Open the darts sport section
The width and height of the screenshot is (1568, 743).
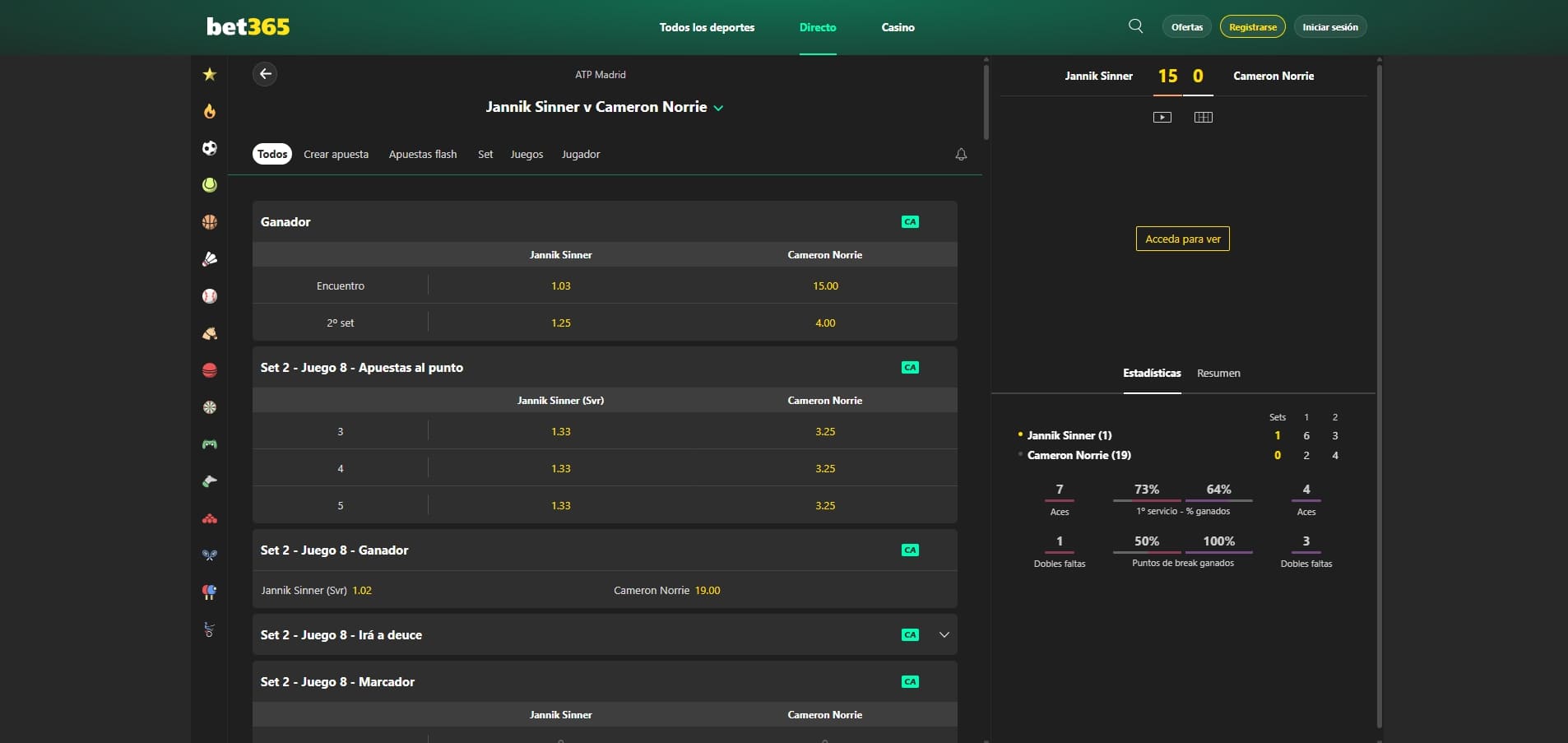click(211, 406)
